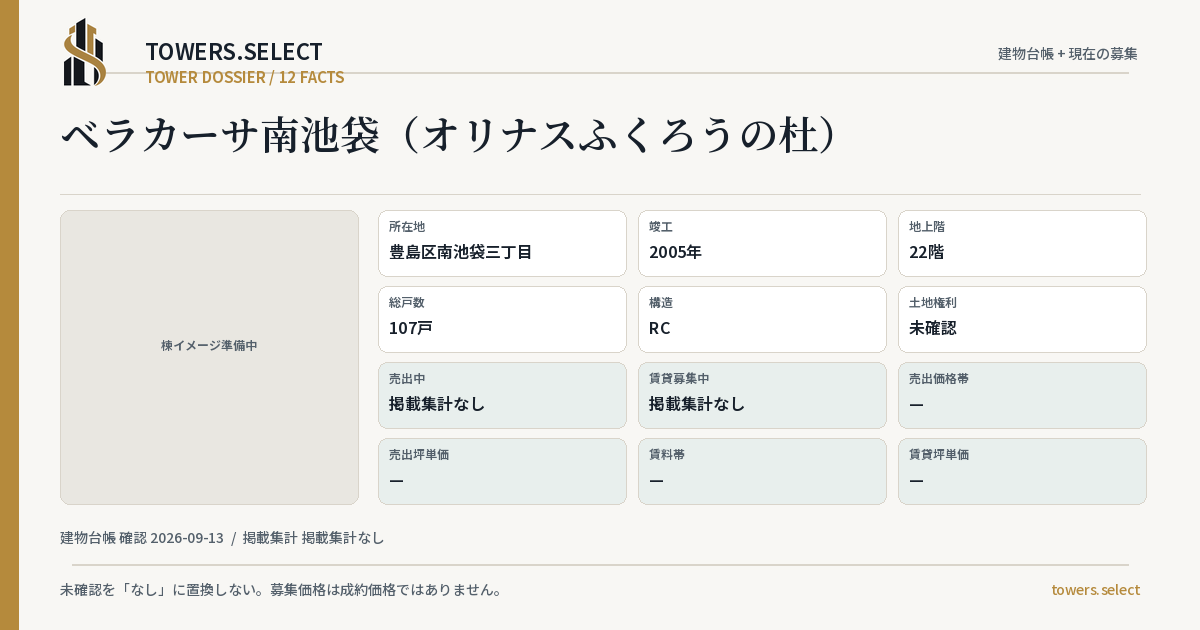Select the disclaimer text starting with 未確認を
The width and height of the screenshot is (1200, 630).
(x=281, y=590)
